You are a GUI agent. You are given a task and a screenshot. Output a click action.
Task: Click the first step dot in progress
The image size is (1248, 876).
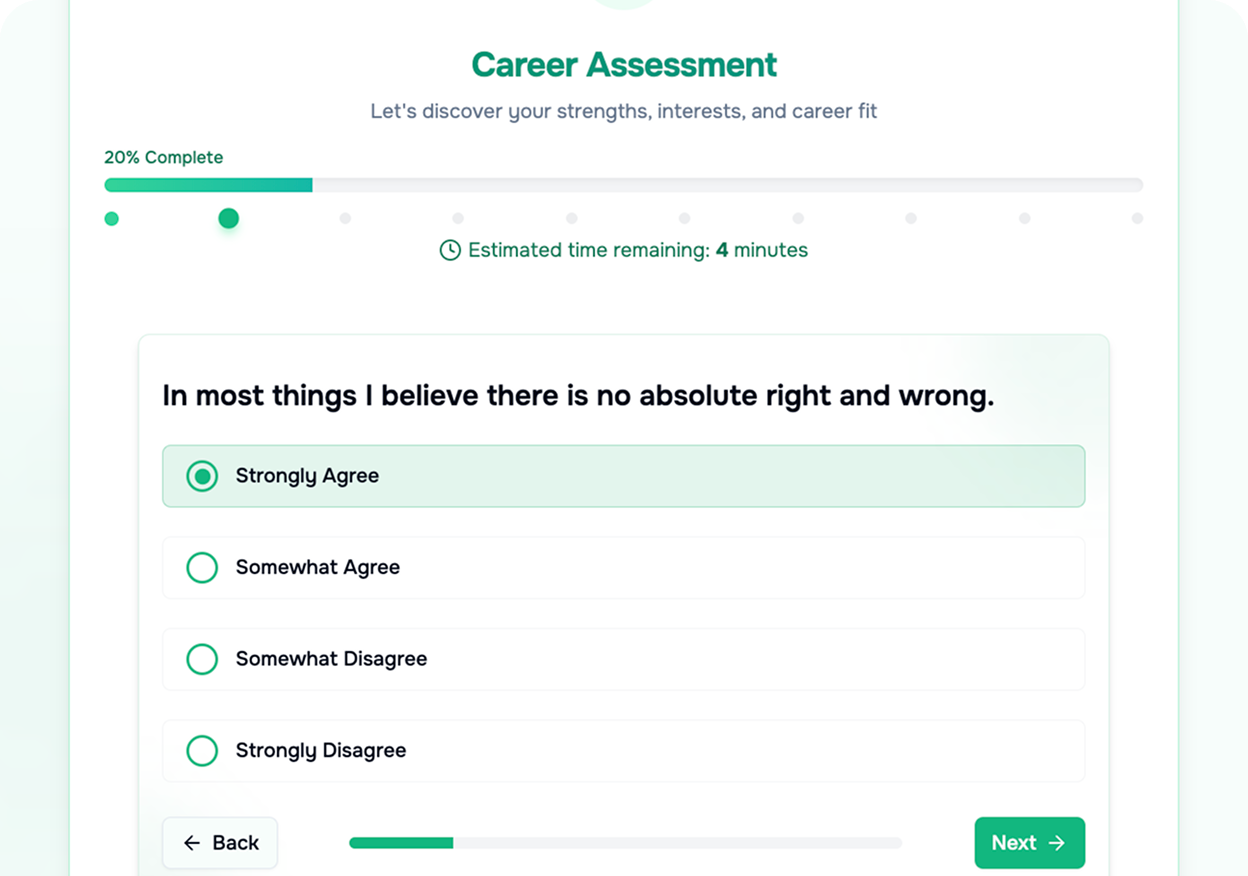click(x=112, y=218)
